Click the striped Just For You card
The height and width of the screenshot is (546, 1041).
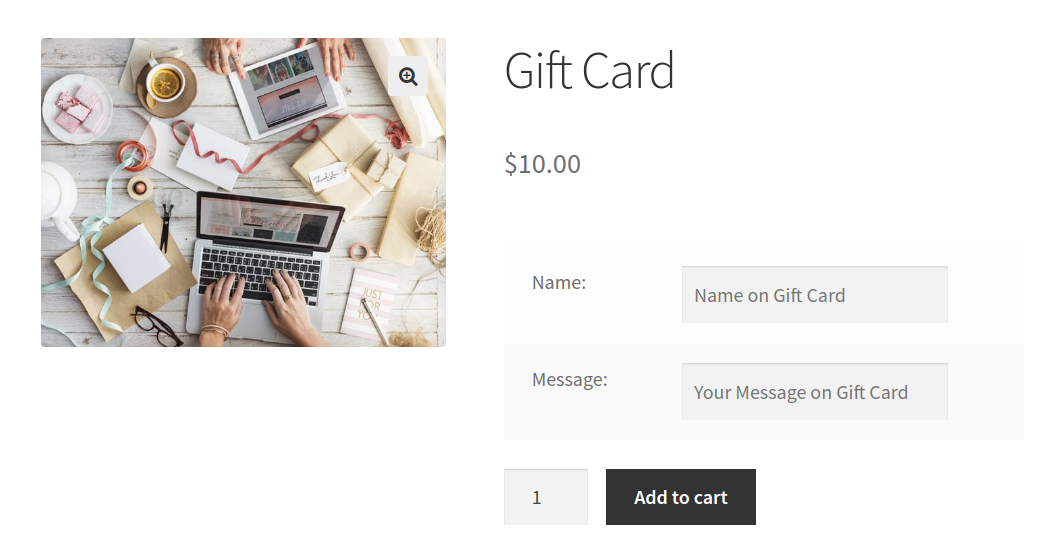tap(370, 304)
